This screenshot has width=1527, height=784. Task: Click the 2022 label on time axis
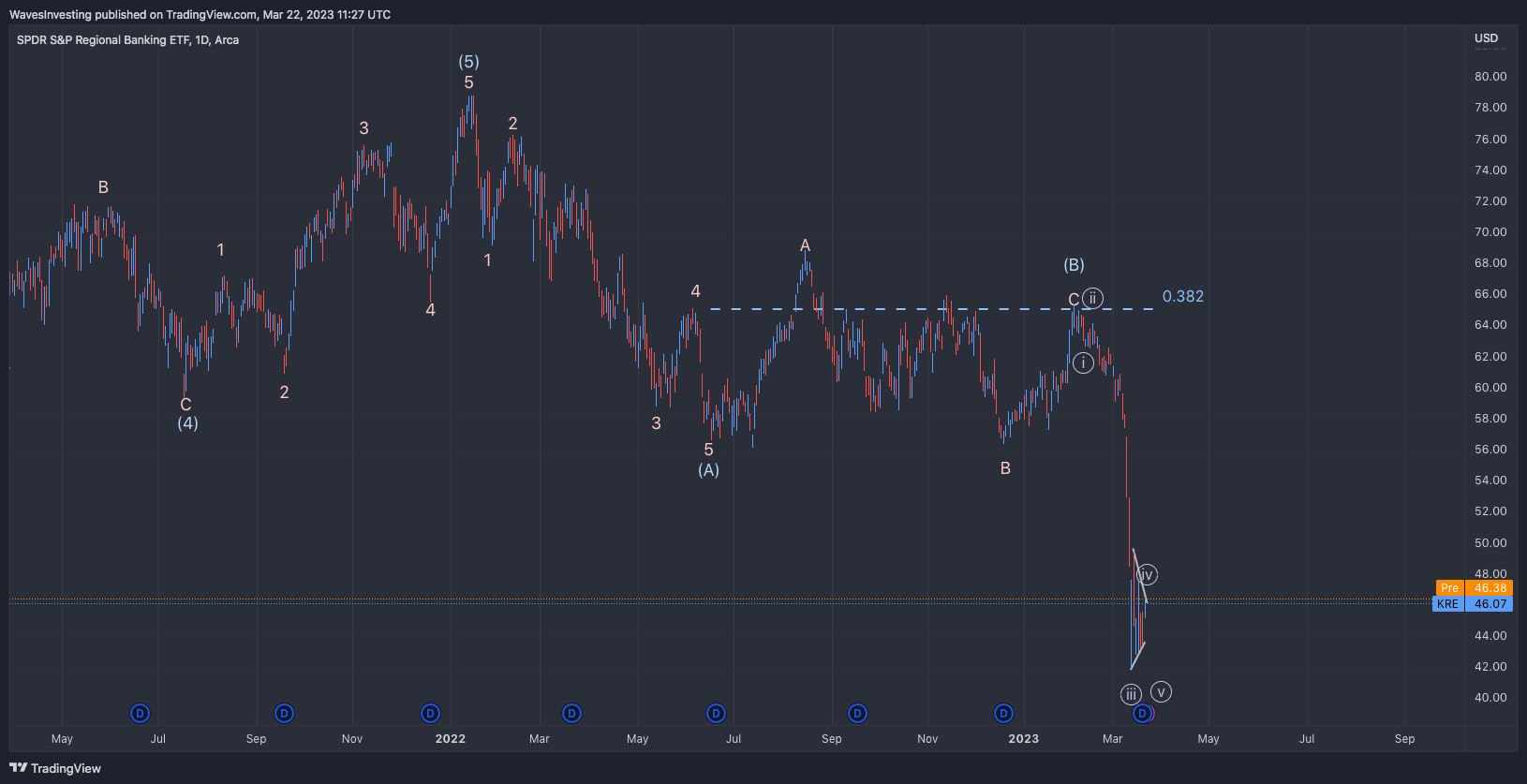[451, 739]
